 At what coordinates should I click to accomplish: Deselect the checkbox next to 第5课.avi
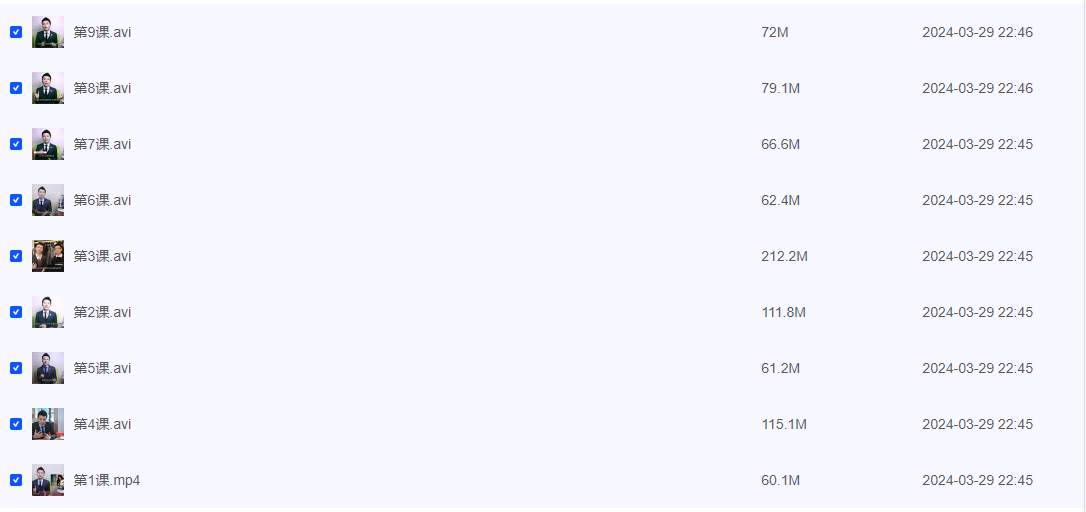[16, 368]
